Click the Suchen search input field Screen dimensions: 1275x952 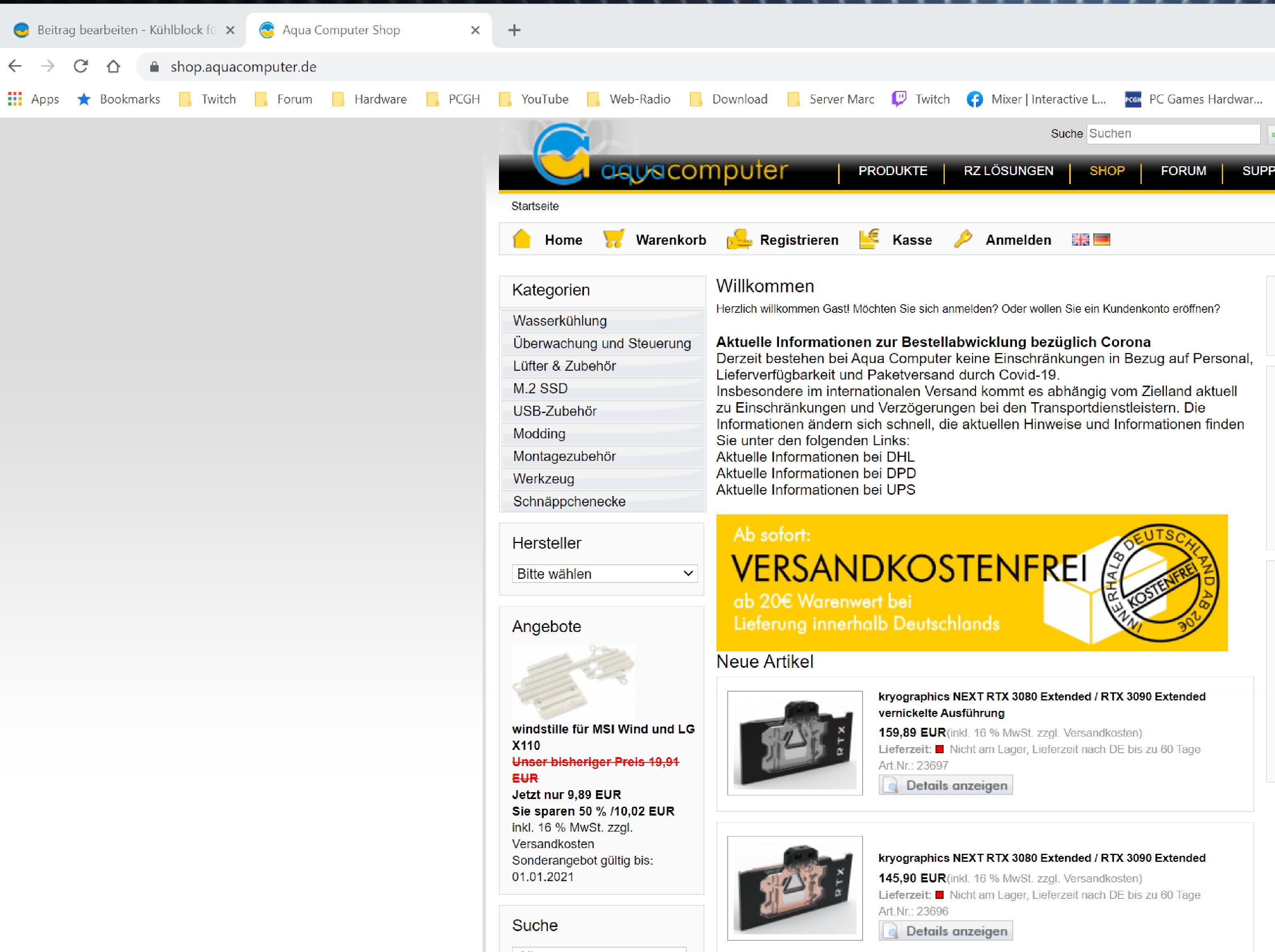coord(1172,134)
